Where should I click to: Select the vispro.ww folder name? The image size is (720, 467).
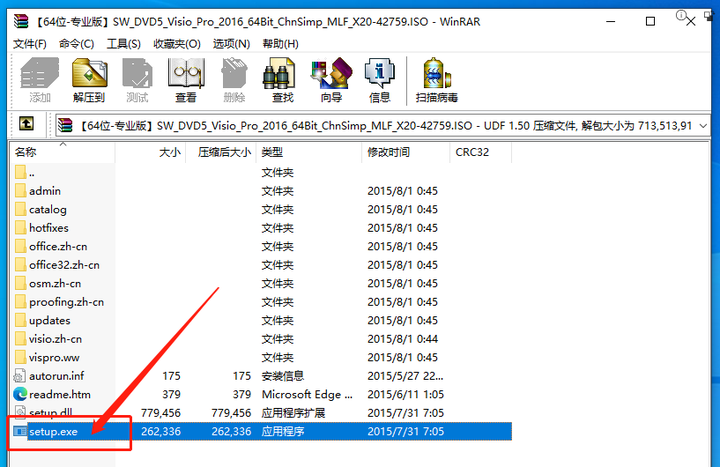click(x=54, y=357)
